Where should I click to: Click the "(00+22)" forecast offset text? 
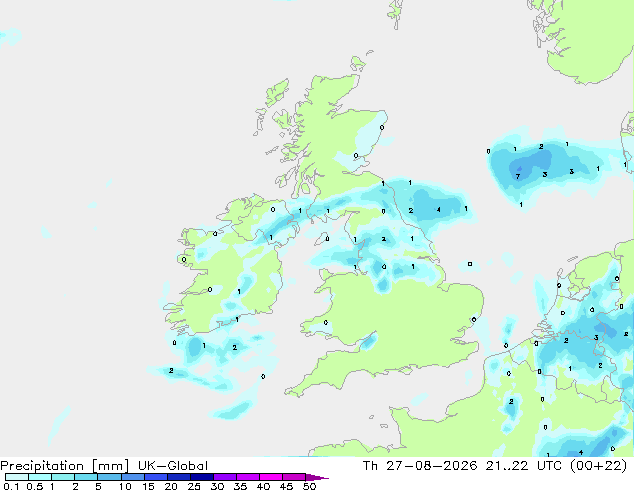(x=598, y=466)
